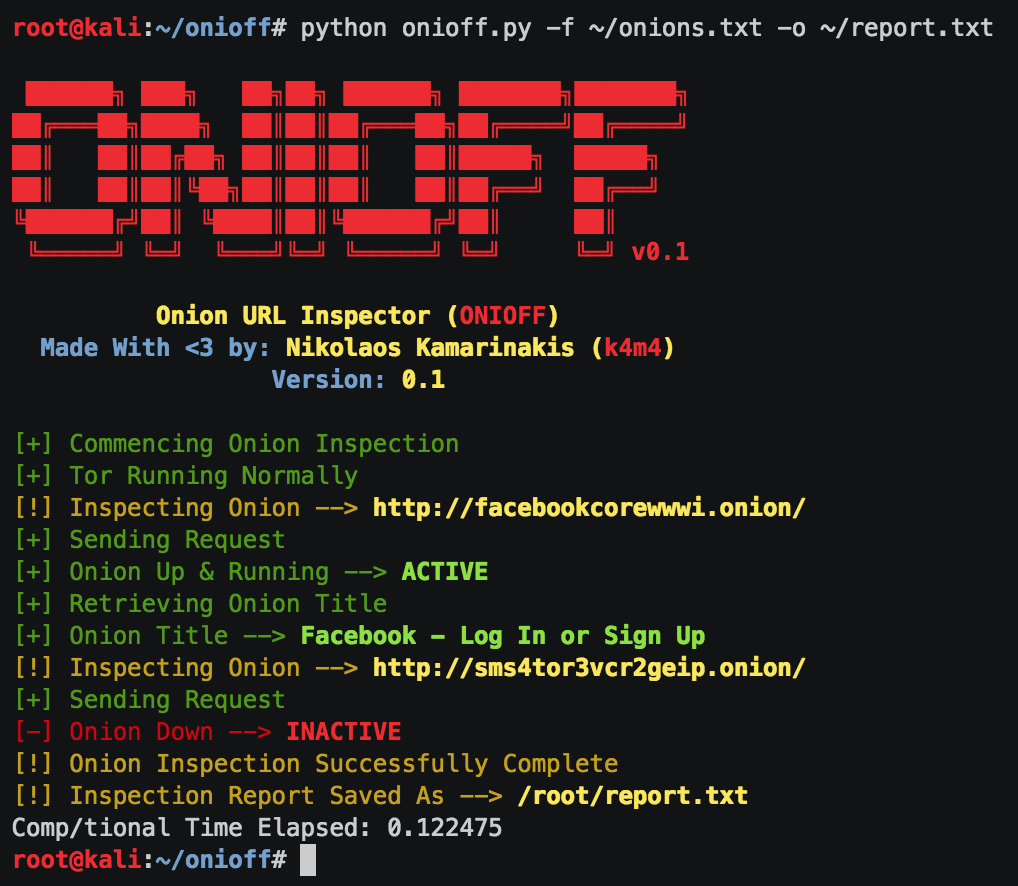This screenshot has height=886, width=1018.
Task: Click the Comp/tional Time Elapsed value
Action: pos(444,828)
